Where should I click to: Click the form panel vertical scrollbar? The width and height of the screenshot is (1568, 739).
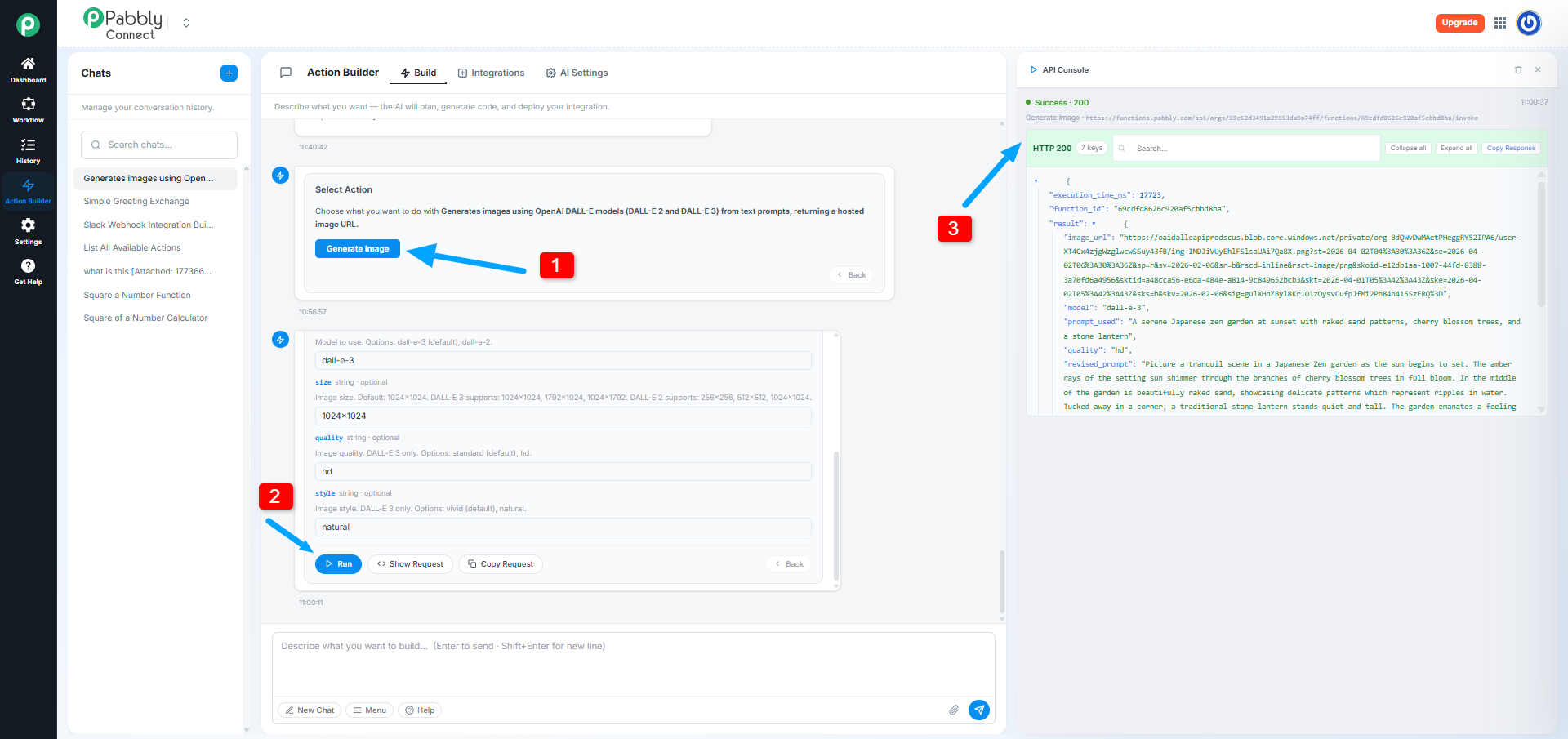tap(835, 514)
